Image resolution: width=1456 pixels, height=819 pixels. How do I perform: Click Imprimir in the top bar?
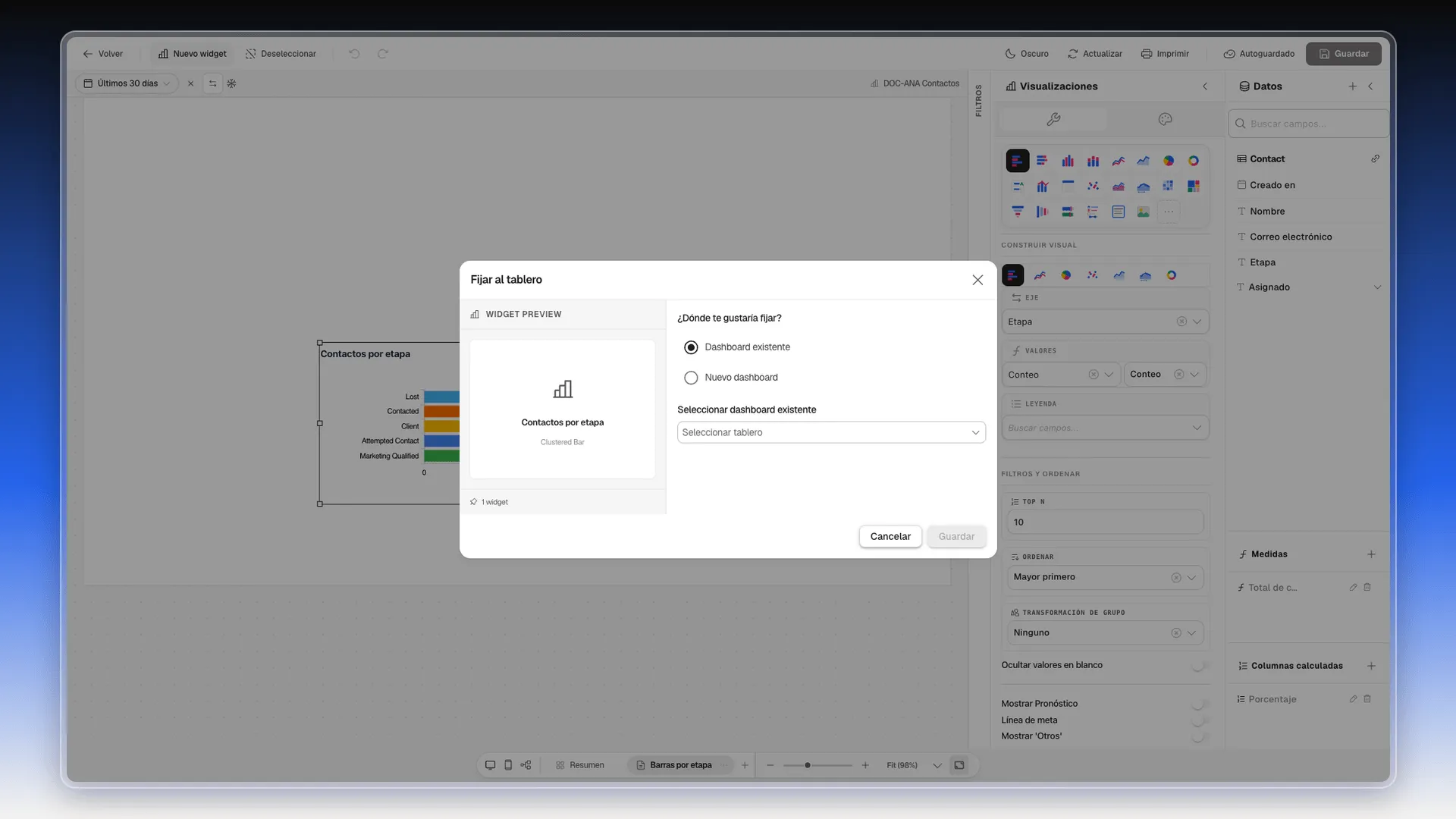(1165, 54)
